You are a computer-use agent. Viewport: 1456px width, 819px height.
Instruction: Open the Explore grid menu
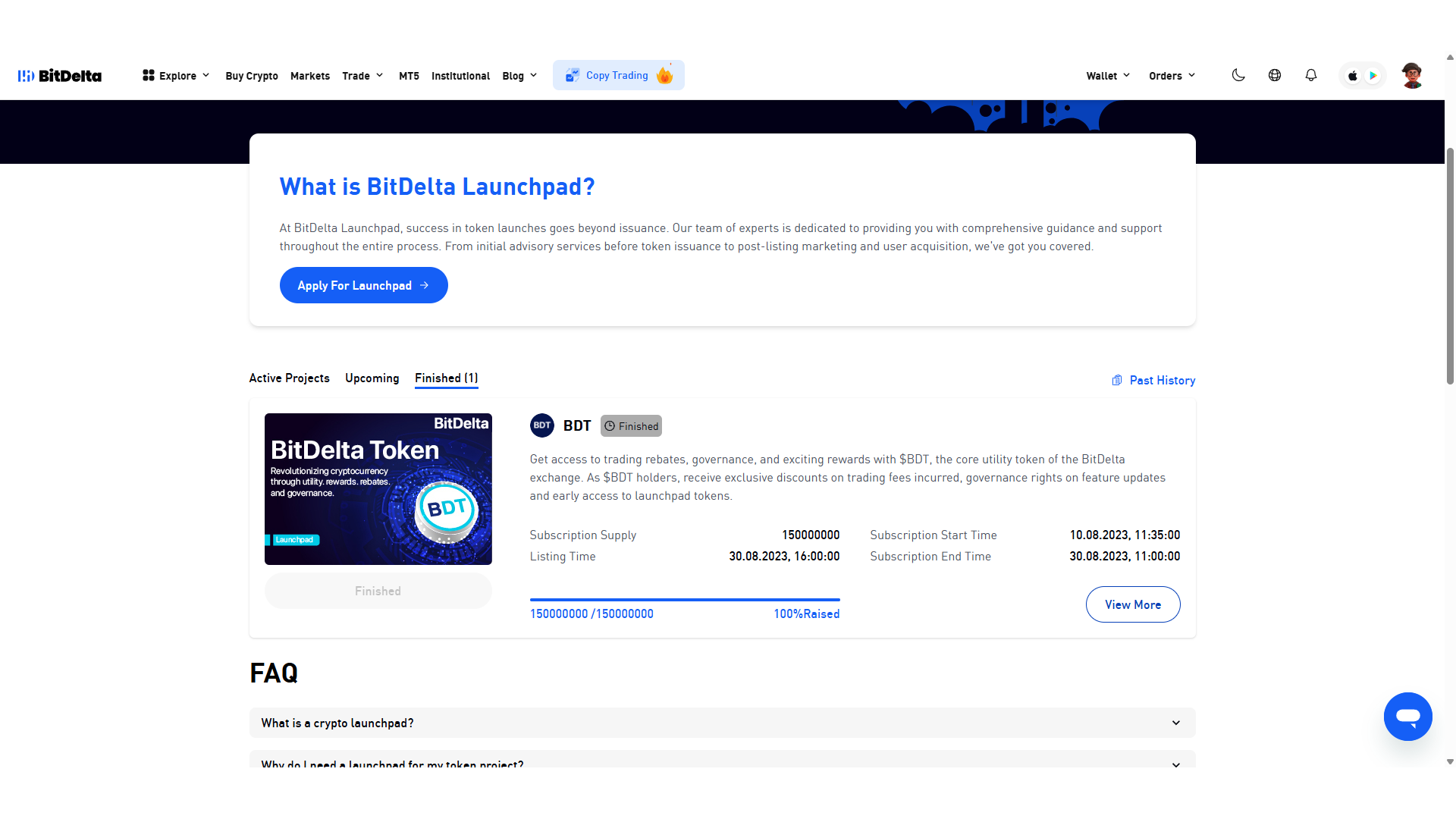175,76
